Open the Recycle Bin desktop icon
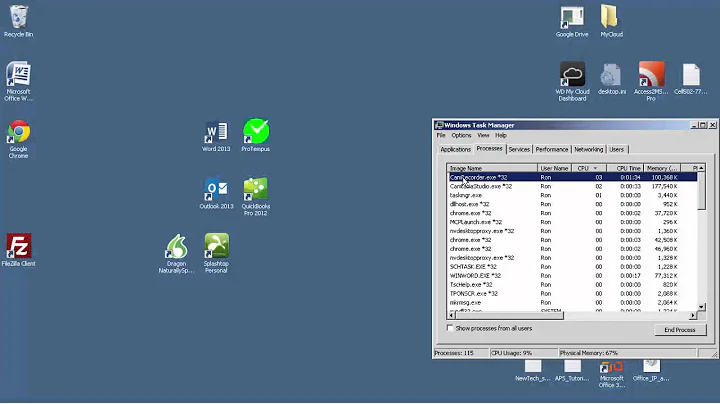 [x=18, y=21]
